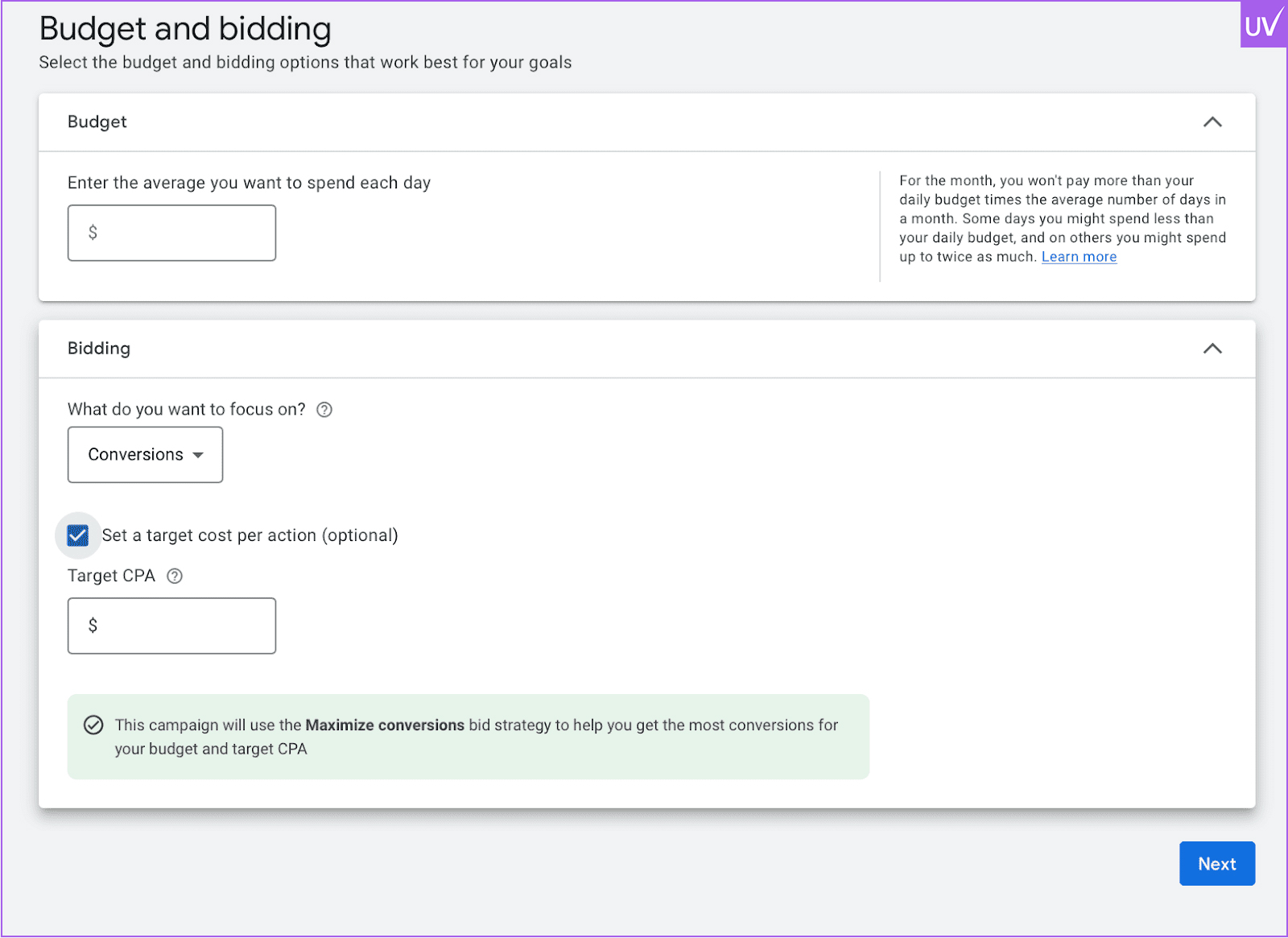The width and height of the screenshot is (1288, 938).
Task: Click the "Target CPA" field label
Action: [111, 576]
